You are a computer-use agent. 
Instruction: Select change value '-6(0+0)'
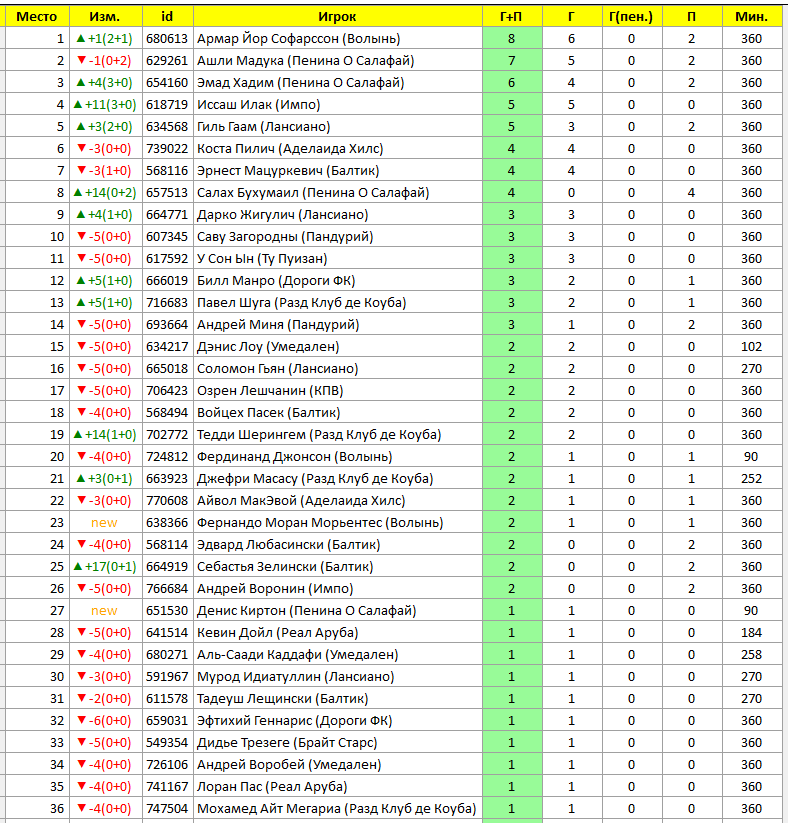(106, 721)
